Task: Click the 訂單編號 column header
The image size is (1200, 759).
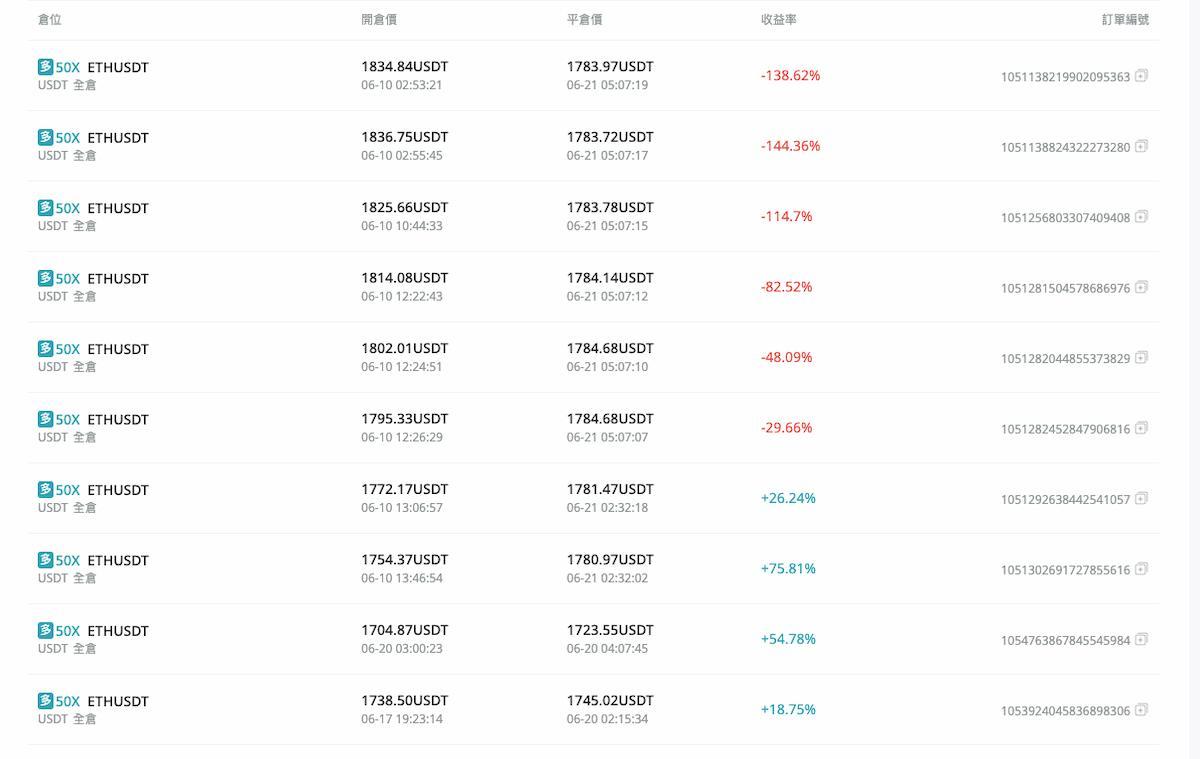Action: tap(1125, 20)
